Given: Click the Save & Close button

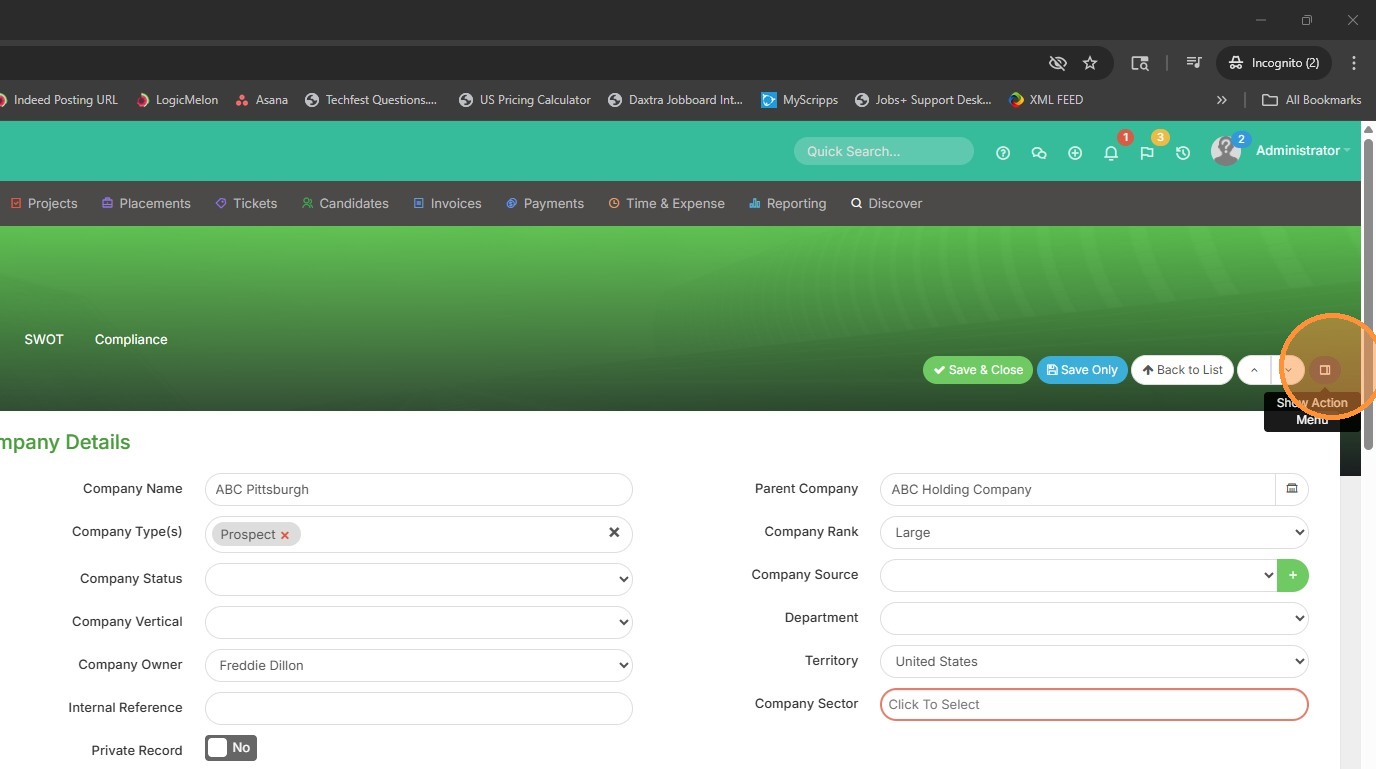Looking at the screenshot, I should point(978,370).
